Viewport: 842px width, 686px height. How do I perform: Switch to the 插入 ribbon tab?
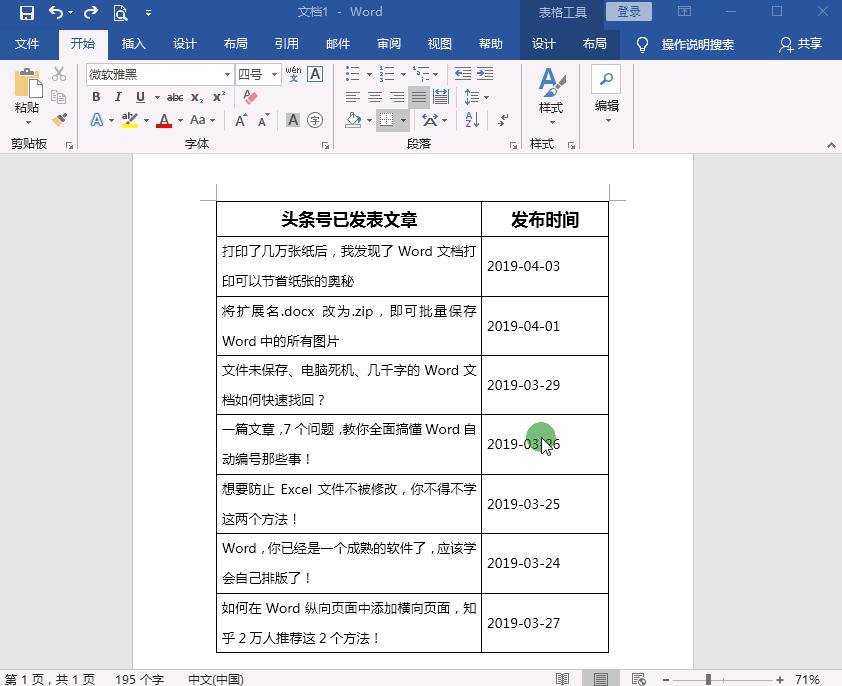[x=135, y=44]
